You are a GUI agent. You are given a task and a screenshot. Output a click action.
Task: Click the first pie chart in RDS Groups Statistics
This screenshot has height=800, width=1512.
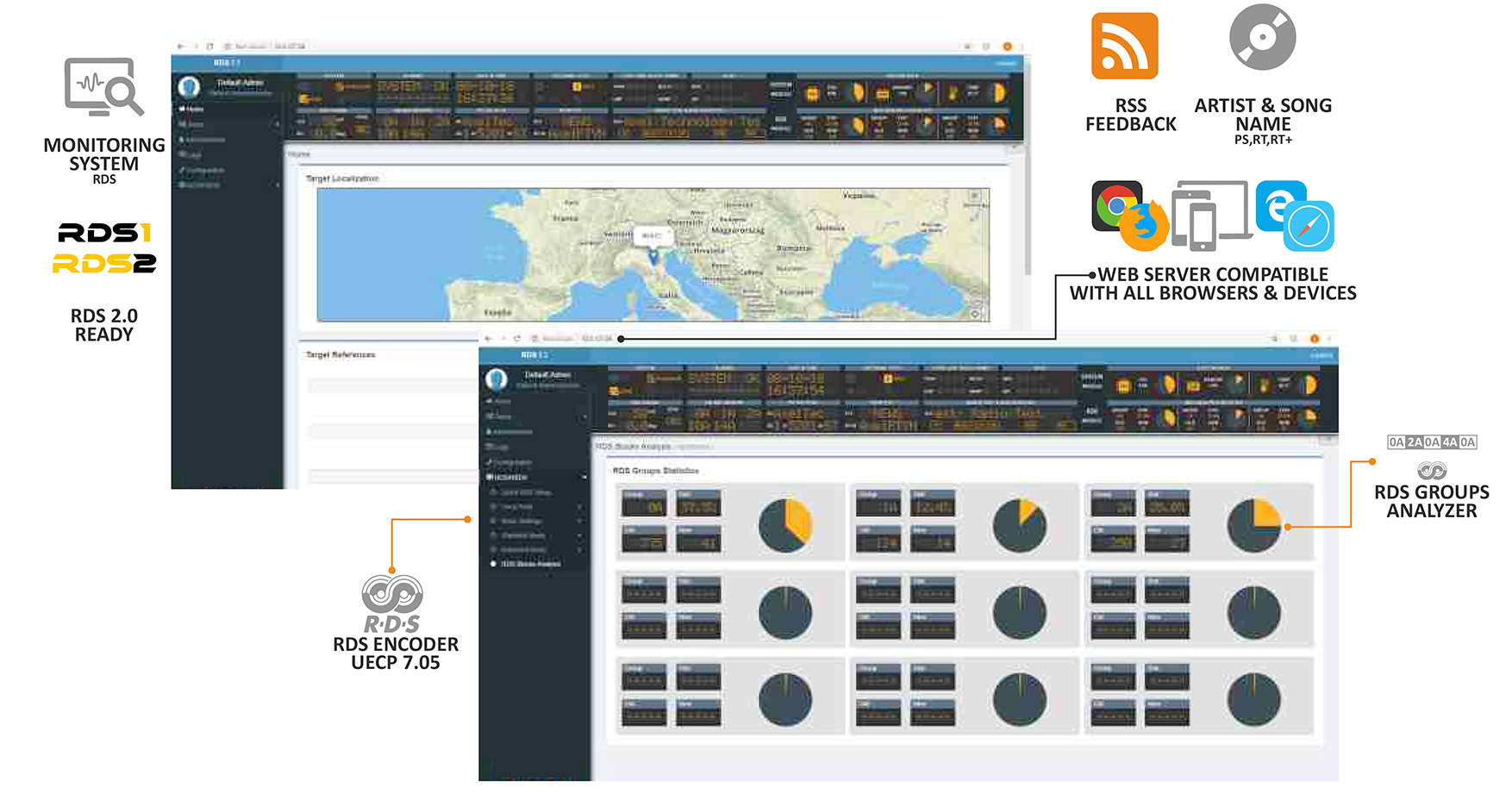(784, 526)
